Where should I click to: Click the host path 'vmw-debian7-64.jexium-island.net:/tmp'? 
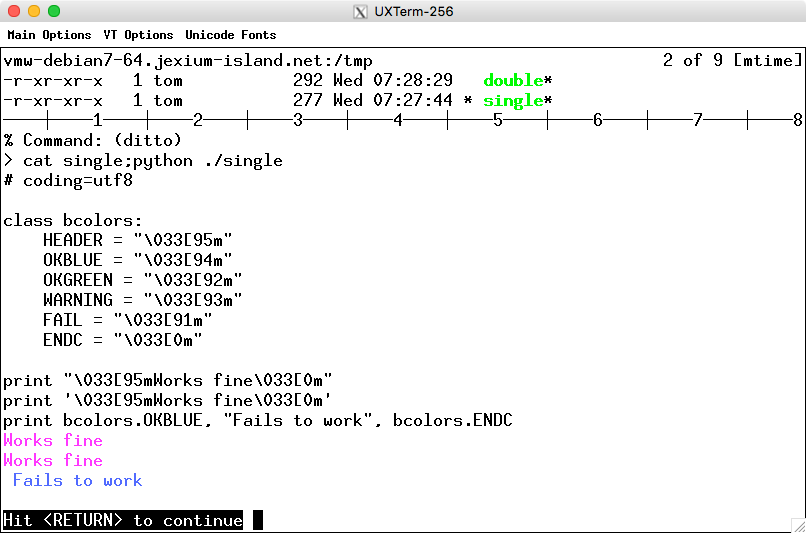click(188, 61)
